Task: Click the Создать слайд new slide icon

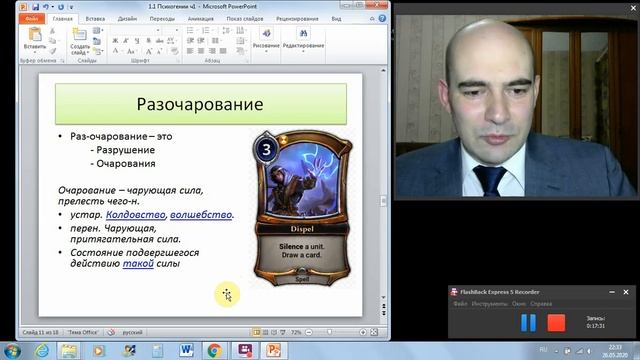Action: 79,34
